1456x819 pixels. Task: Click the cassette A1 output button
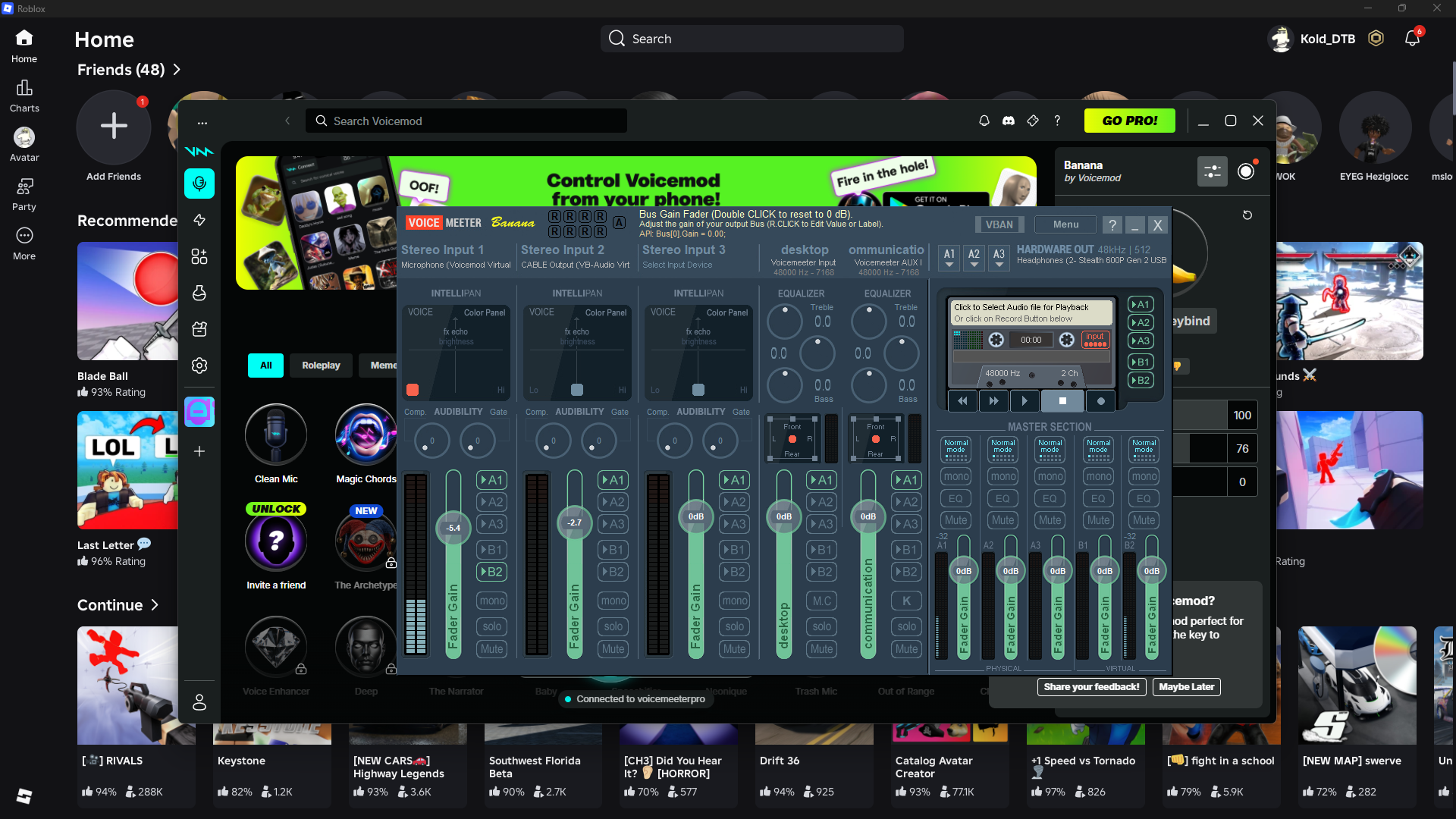point(1141,305)
